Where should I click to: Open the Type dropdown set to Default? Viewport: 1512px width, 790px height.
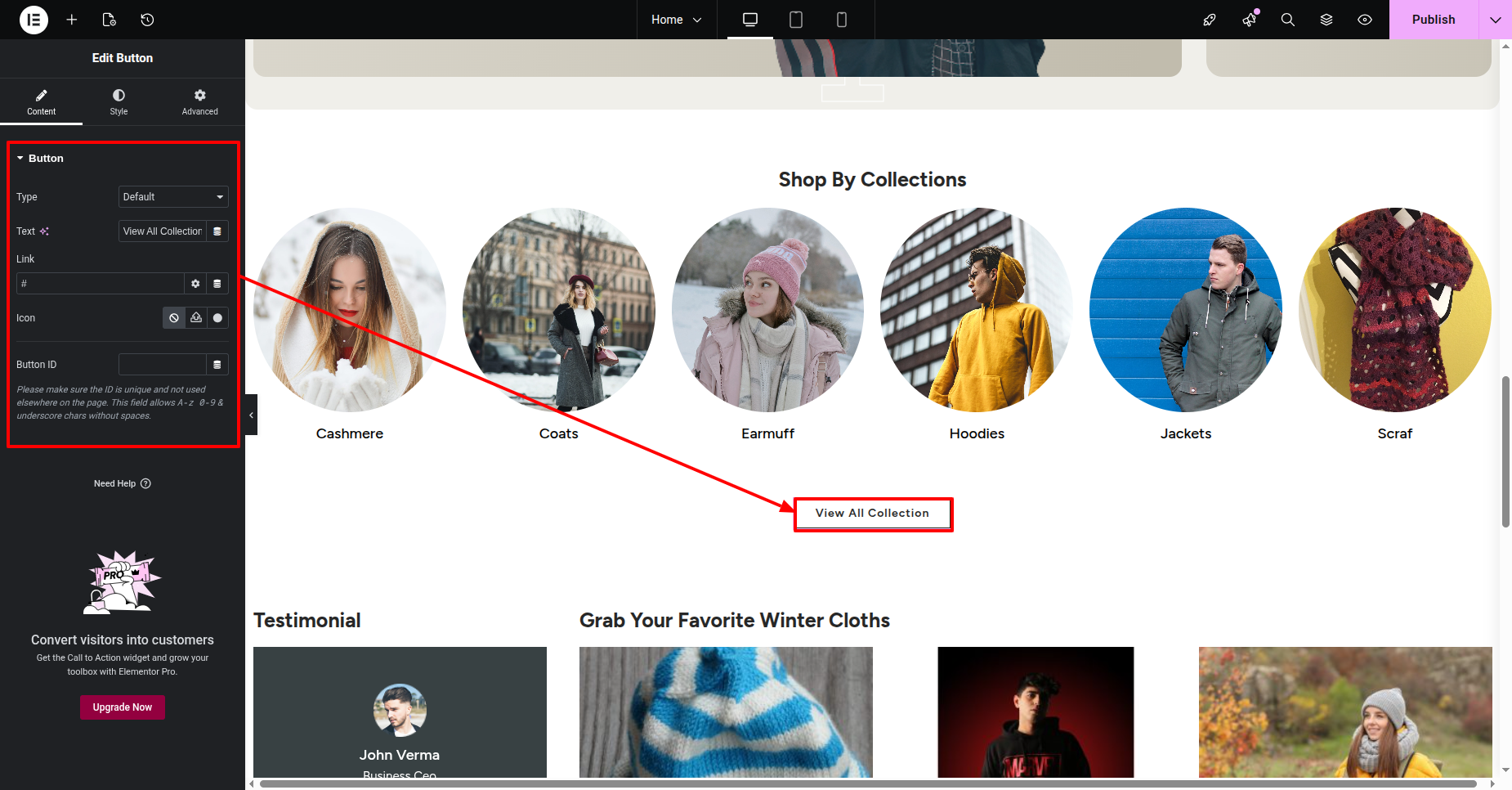[172, 197]
